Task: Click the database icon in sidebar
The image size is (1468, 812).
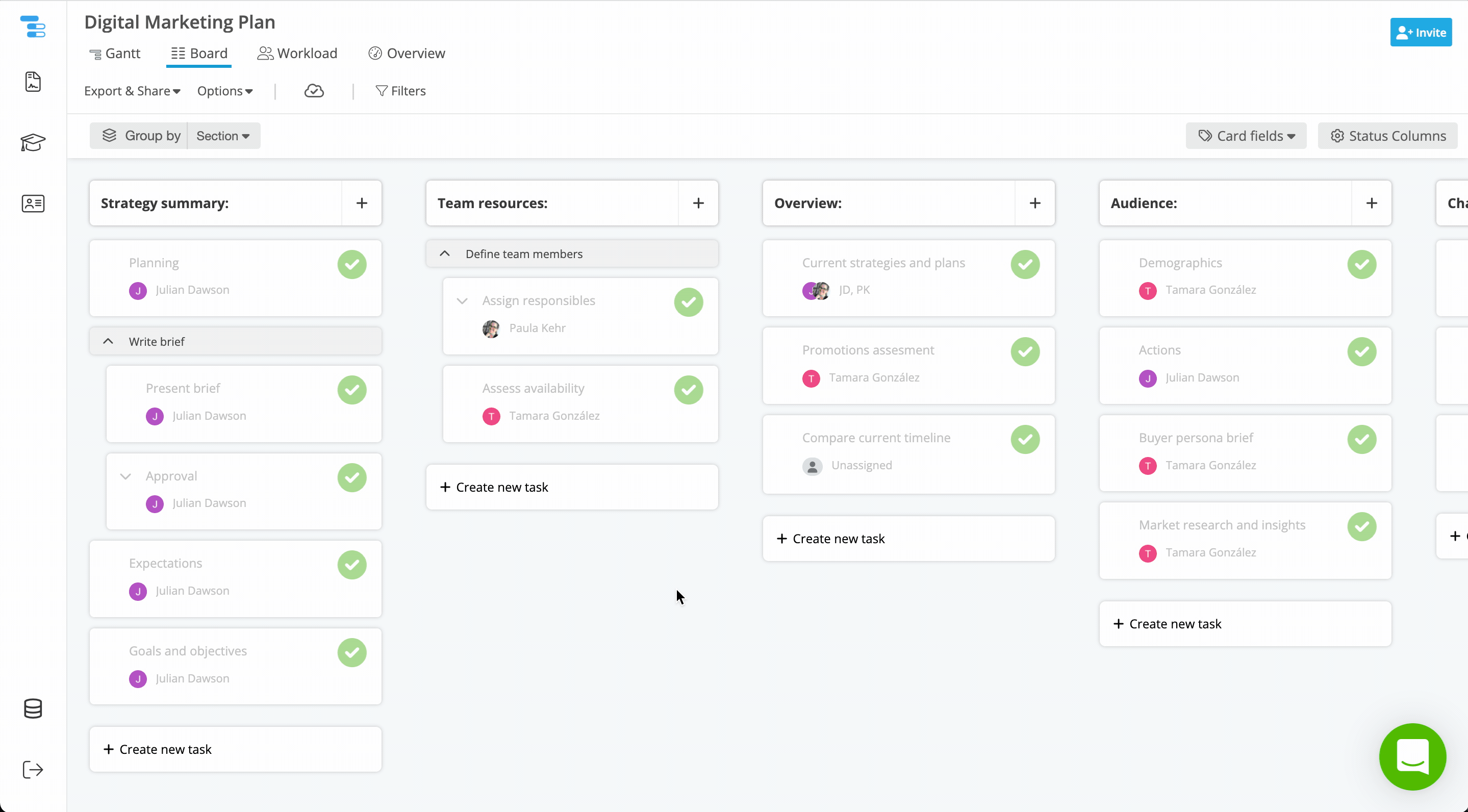Action: [x=33, y=708]
